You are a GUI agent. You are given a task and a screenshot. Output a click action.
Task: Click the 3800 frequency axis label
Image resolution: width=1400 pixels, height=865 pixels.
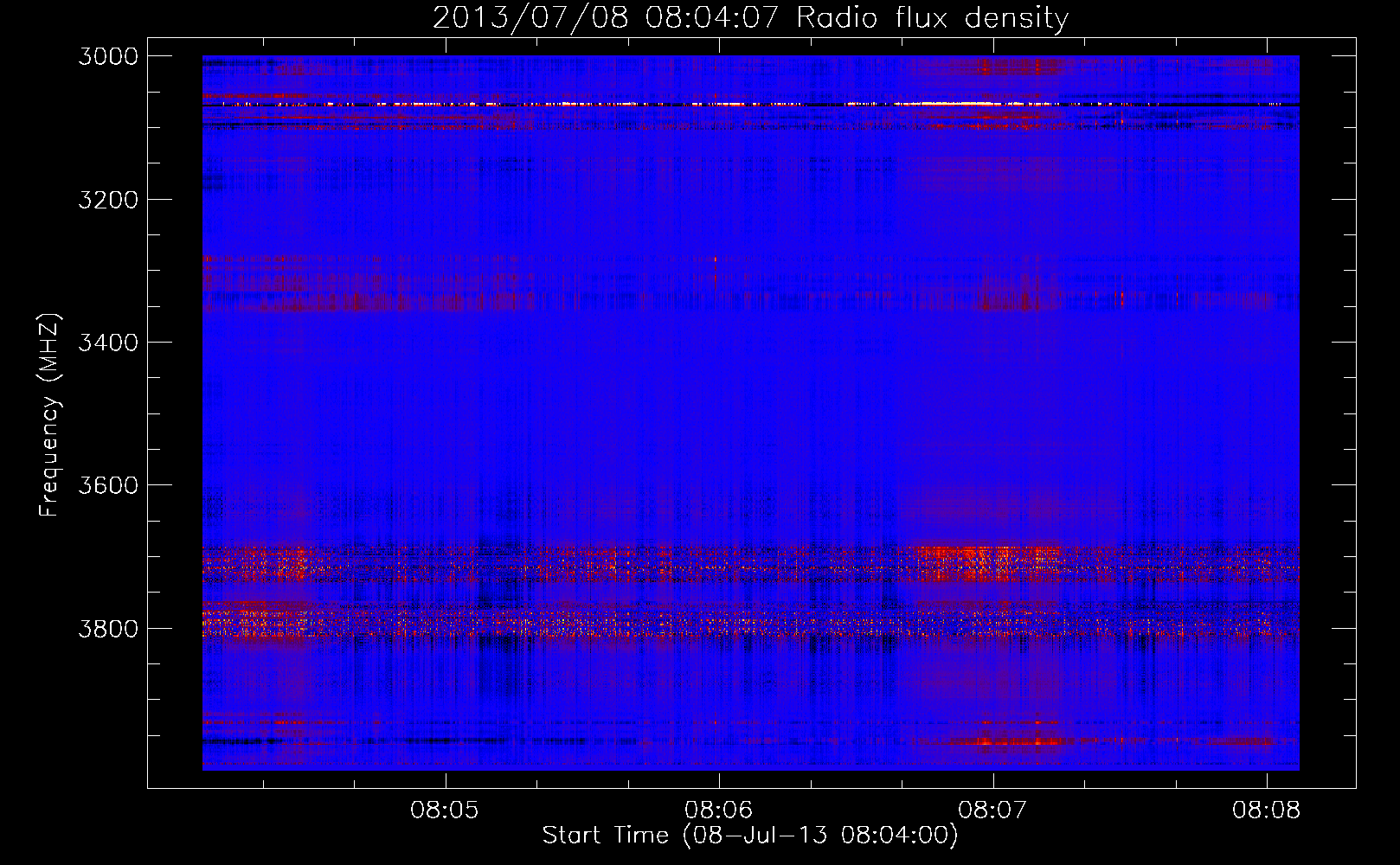click(108, 629)
